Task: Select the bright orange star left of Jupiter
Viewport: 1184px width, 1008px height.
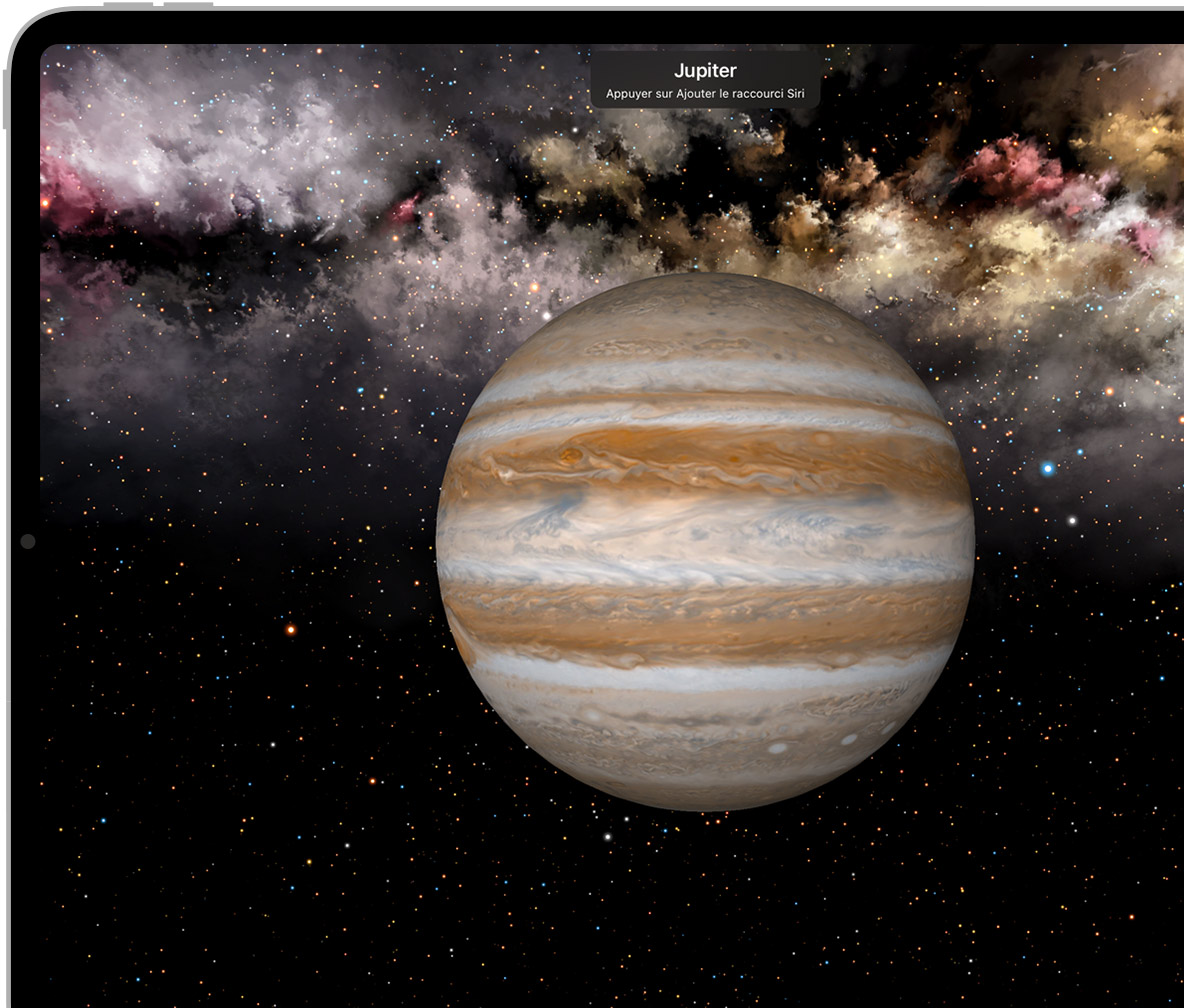Action: point(291,629)
